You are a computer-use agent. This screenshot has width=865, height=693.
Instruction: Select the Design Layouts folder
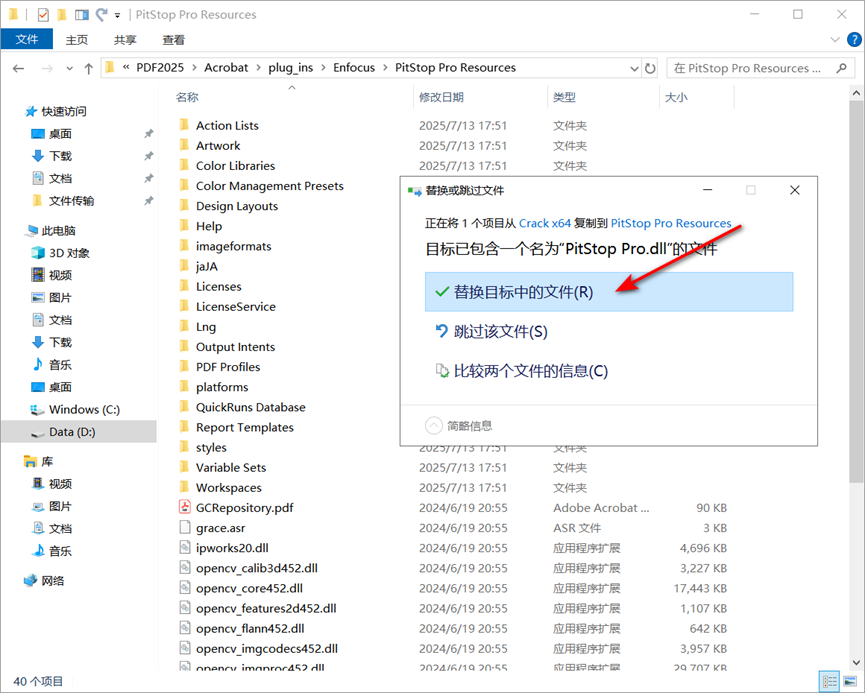(237, 206)
